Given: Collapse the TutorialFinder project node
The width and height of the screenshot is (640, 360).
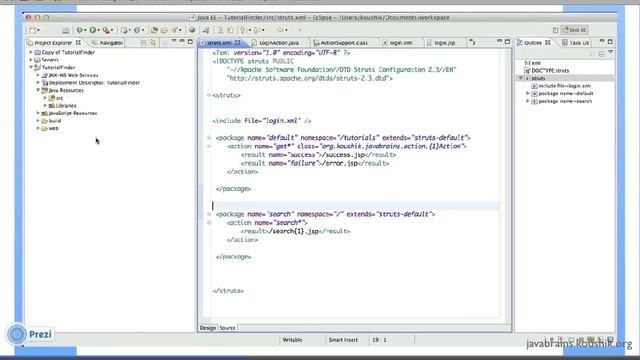Looking at the screenshot, I should pos(31,67).
